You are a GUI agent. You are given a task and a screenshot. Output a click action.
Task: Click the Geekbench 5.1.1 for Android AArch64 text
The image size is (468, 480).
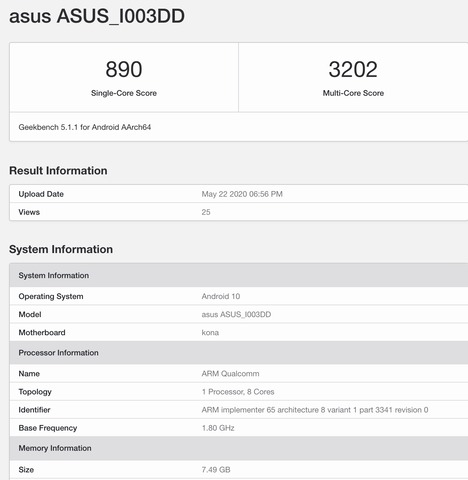[x=85, y=127]
